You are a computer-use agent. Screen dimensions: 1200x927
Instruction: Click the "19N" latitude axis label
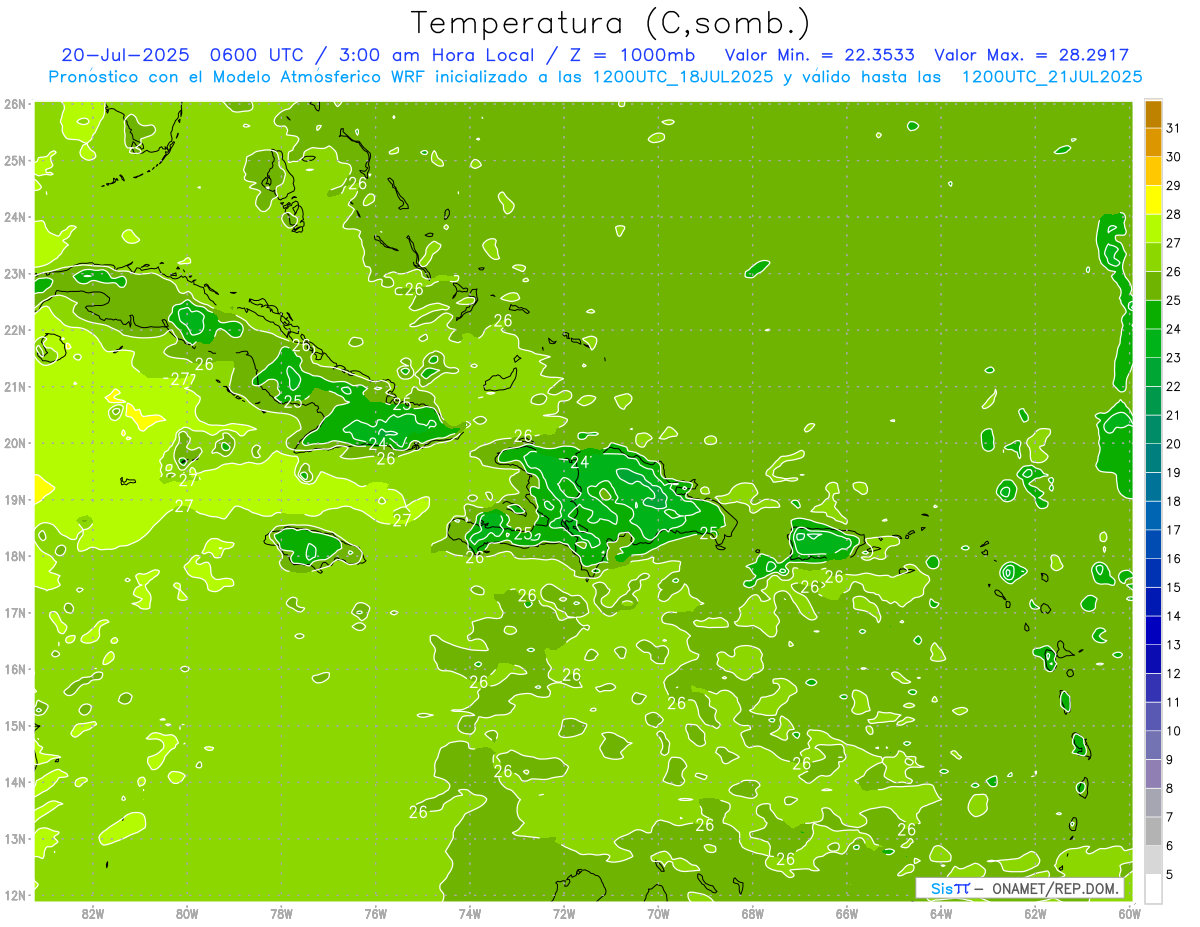[15, 500]
